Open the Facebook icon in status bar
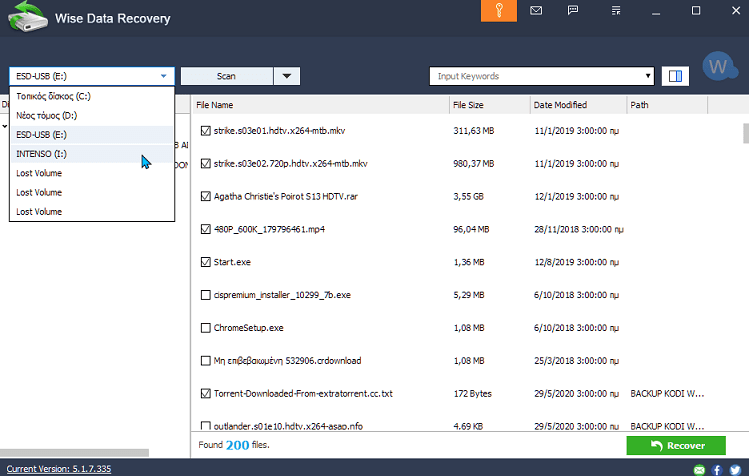Viewport: 749px width, 476px height. tap(717, 470)
